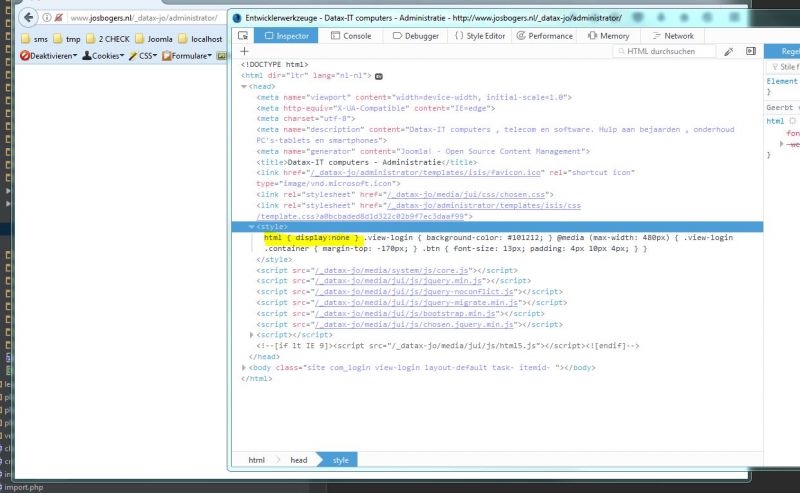Select the html breadcrumb at the bottom
800x493 pixels.
click(256, 460)
